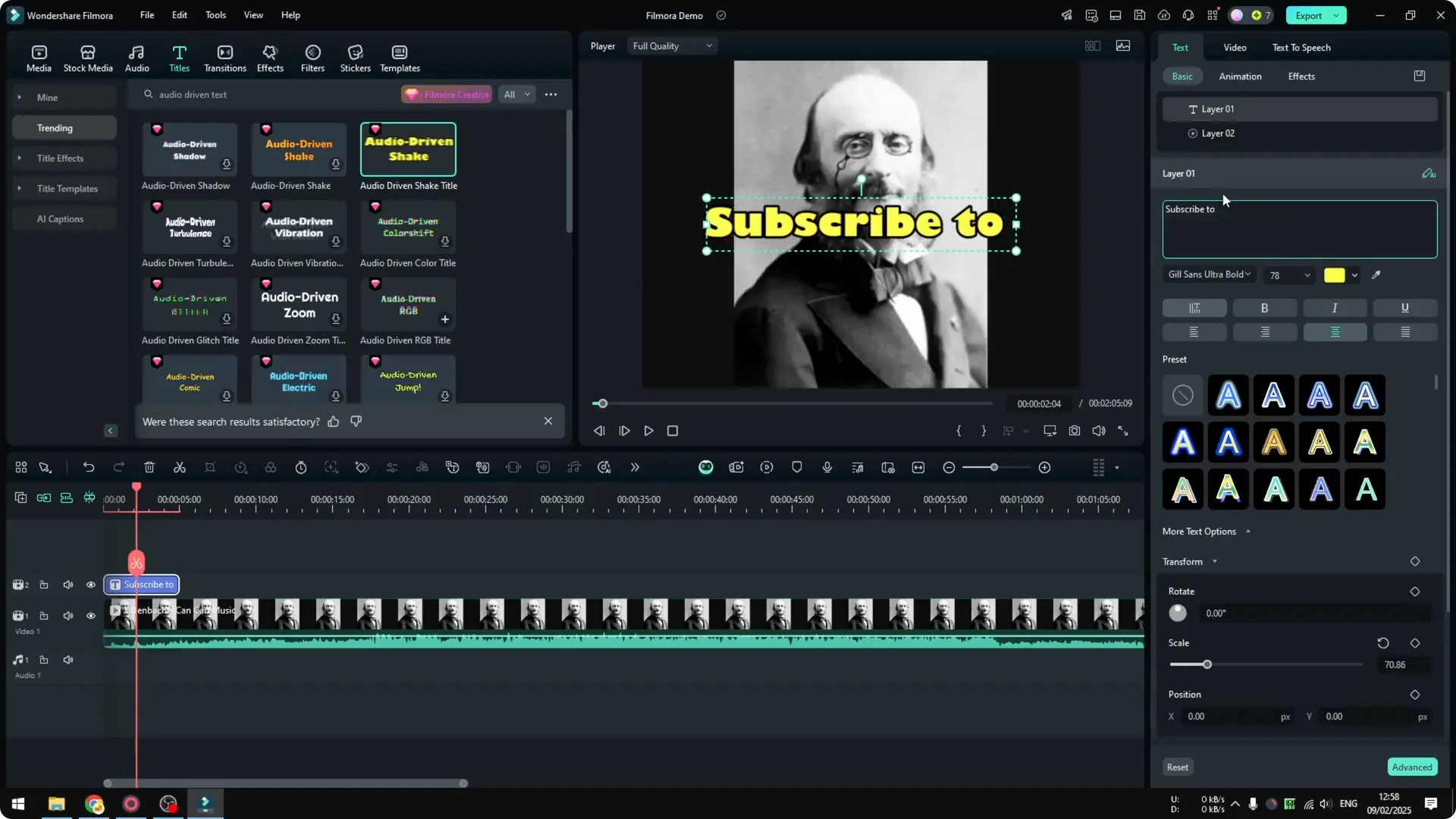Open the Transitions panel
Viewport: 1456px width, 819px height.
[x=224, y=57]
